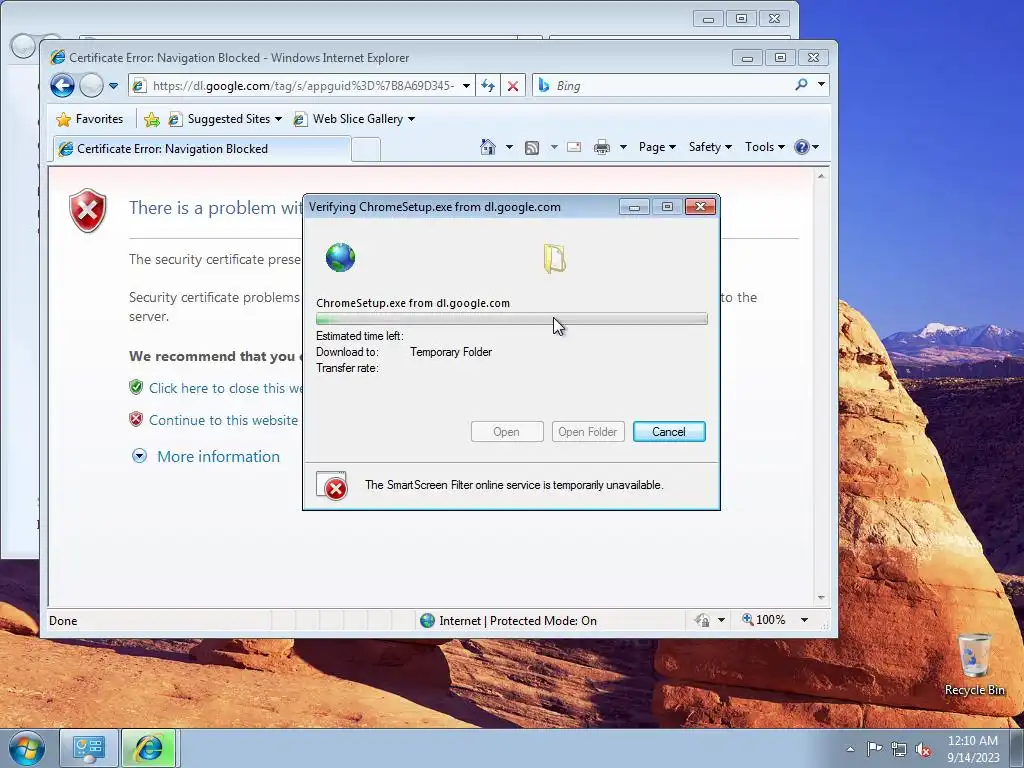
Task: Open the Page menu
Action: pos(657,147)
